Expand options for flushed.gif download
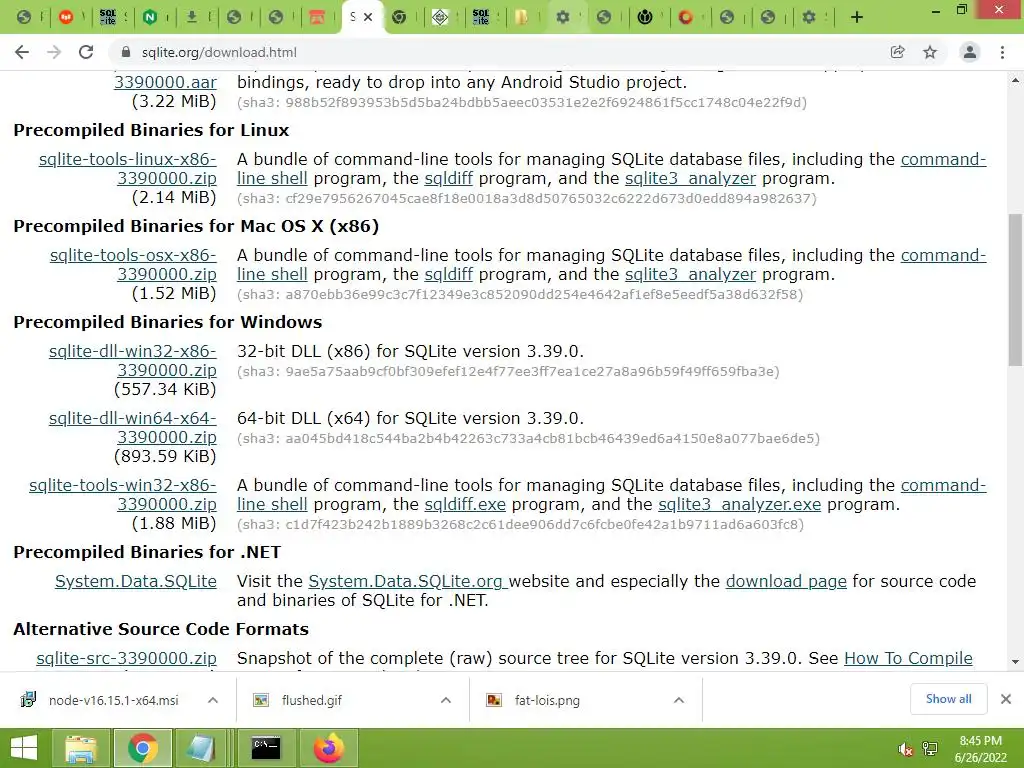The height and width of the screenshot is (768, 1024). (x=446, y=700)
